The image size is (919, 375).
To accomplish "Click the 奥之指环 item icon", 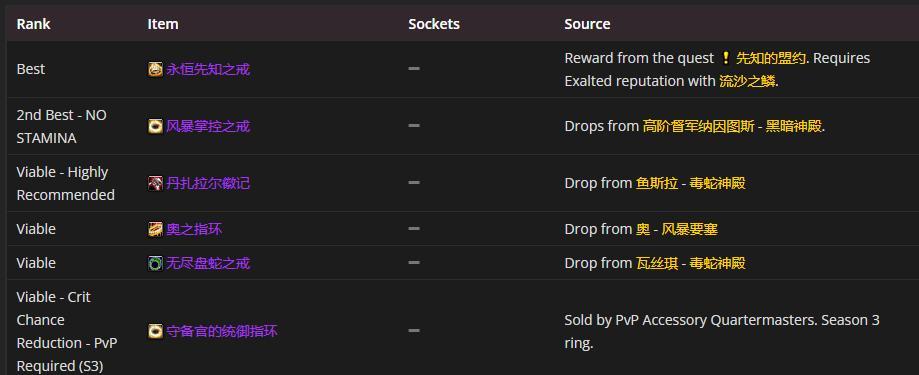I will pyautogui.click(x=155, y=229).
